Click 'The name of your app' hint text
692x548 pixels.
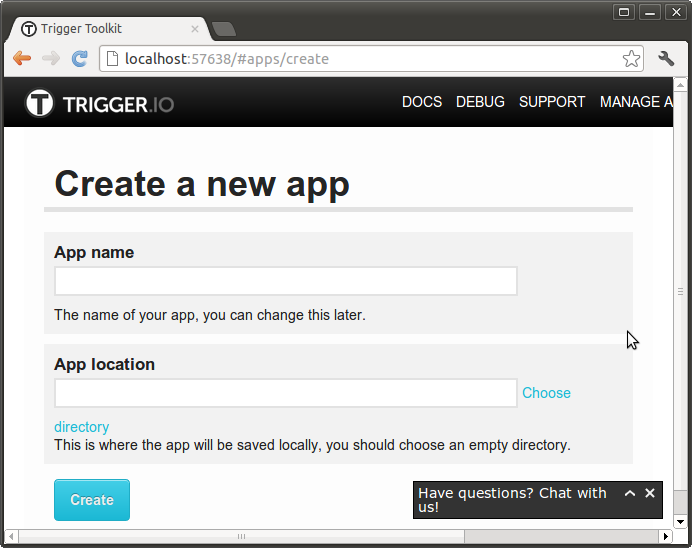coord(210,315)
